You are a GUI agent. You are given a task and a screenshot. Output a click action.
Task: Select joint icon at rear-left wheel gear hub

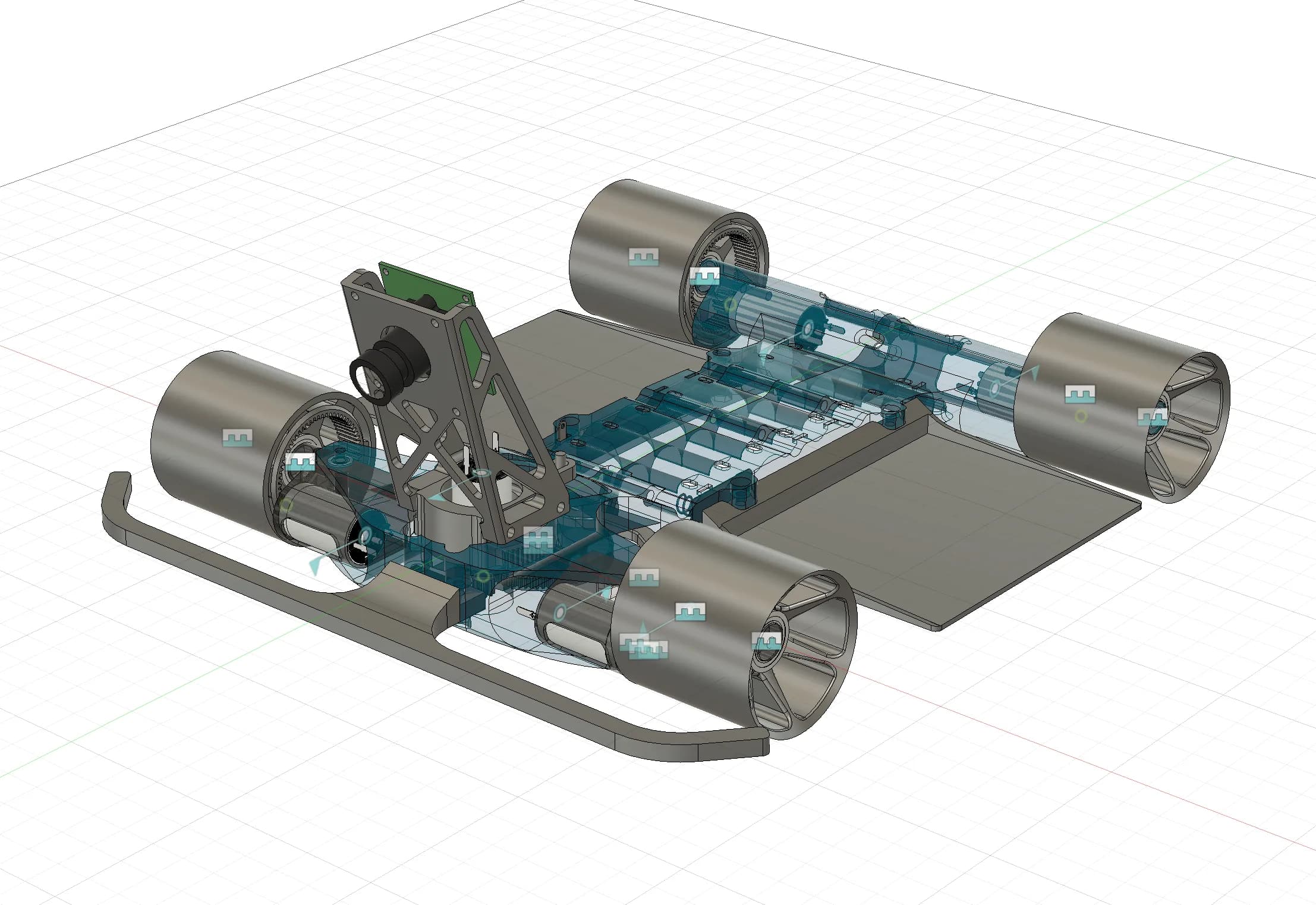(x=705, y=276)
